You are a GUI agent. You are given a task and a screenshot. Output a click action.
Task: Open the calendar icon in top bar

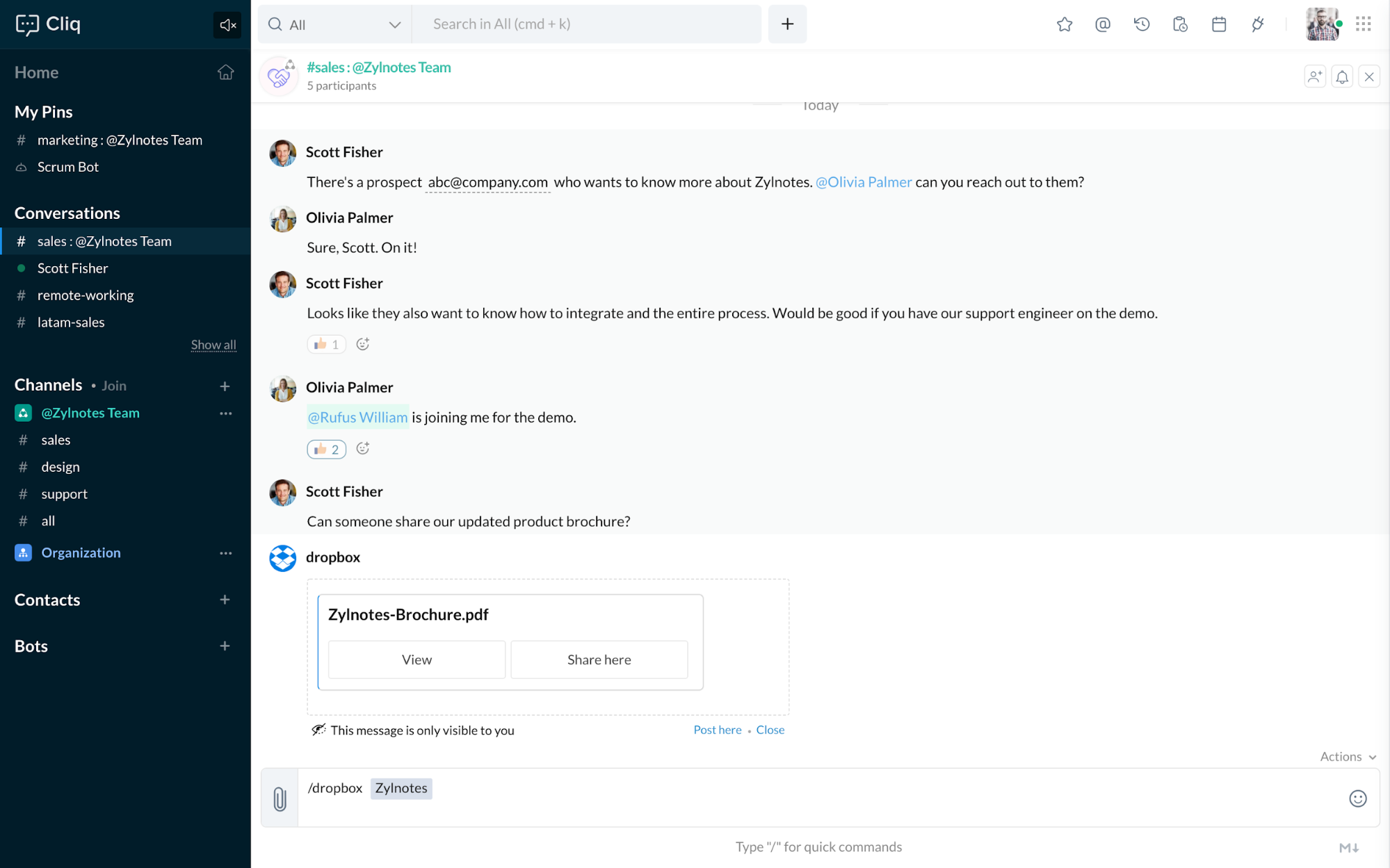coord(1218,24)
